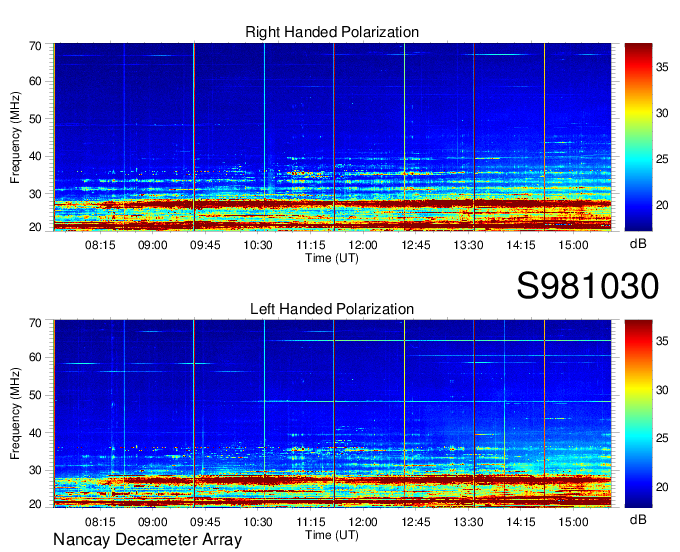Click the 14:15 time tick under Right Handed plot

[521, 245]
